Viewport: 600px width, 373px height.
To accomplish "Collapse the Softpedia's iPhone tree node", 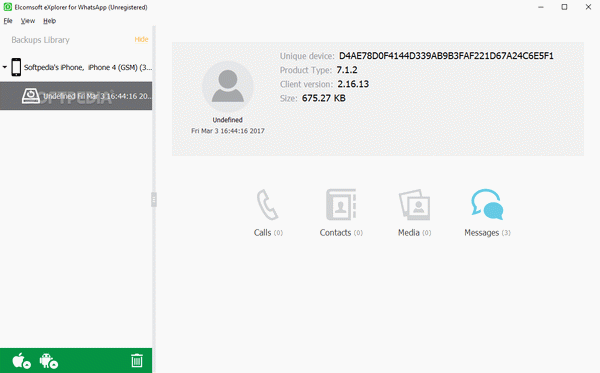I will (x=5, y=67).
